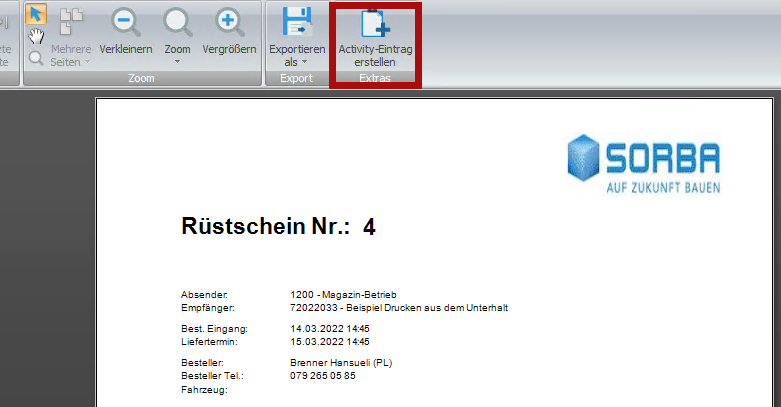Click the Besteller Tel.: label
Viewport: 781px width, 407px height.
point(212,376)
